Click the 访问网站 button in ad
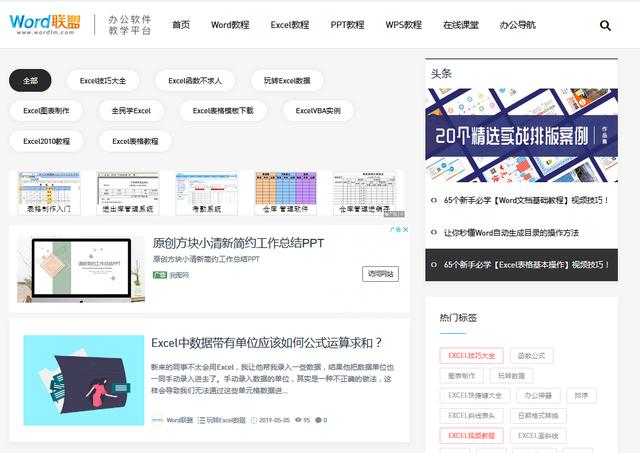The image size is (640, 453). [x=380, y=274]
